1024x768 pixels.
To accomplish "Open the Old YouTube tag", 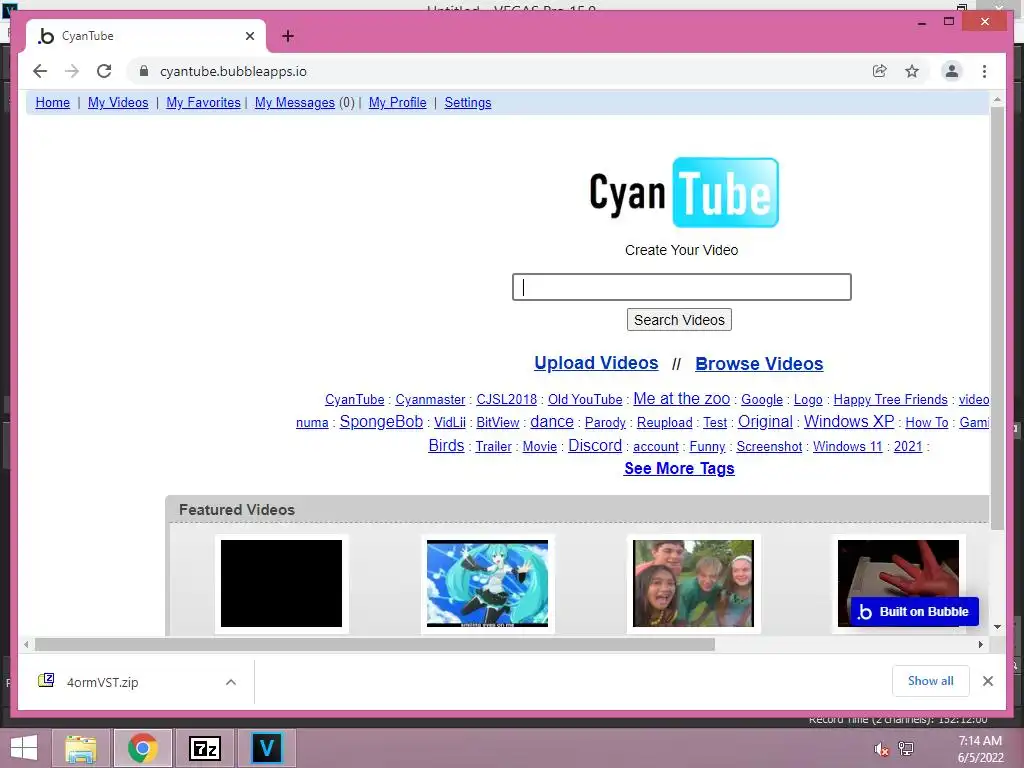I will 585,399.
